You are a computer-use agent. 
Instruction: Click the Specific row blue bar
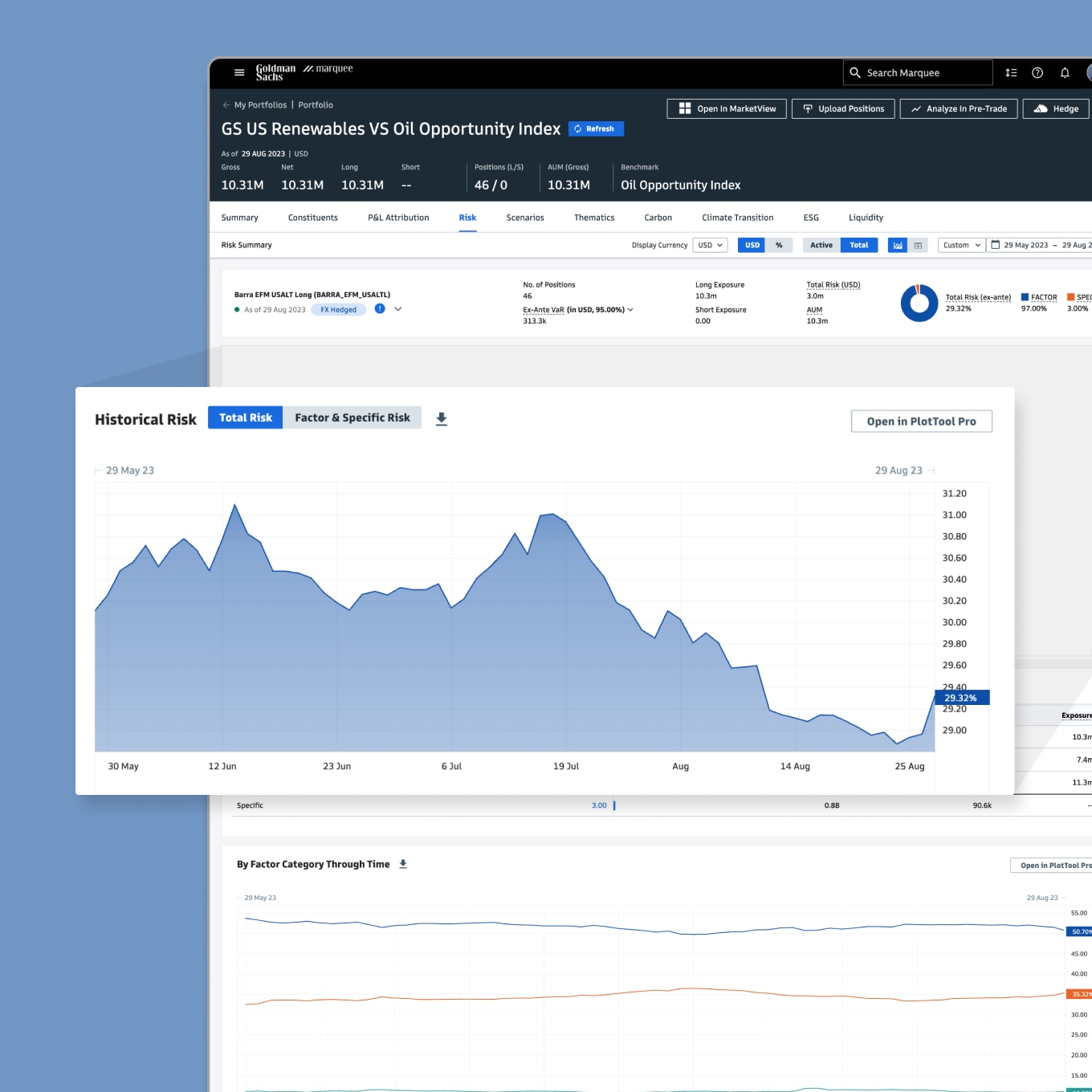614,805
